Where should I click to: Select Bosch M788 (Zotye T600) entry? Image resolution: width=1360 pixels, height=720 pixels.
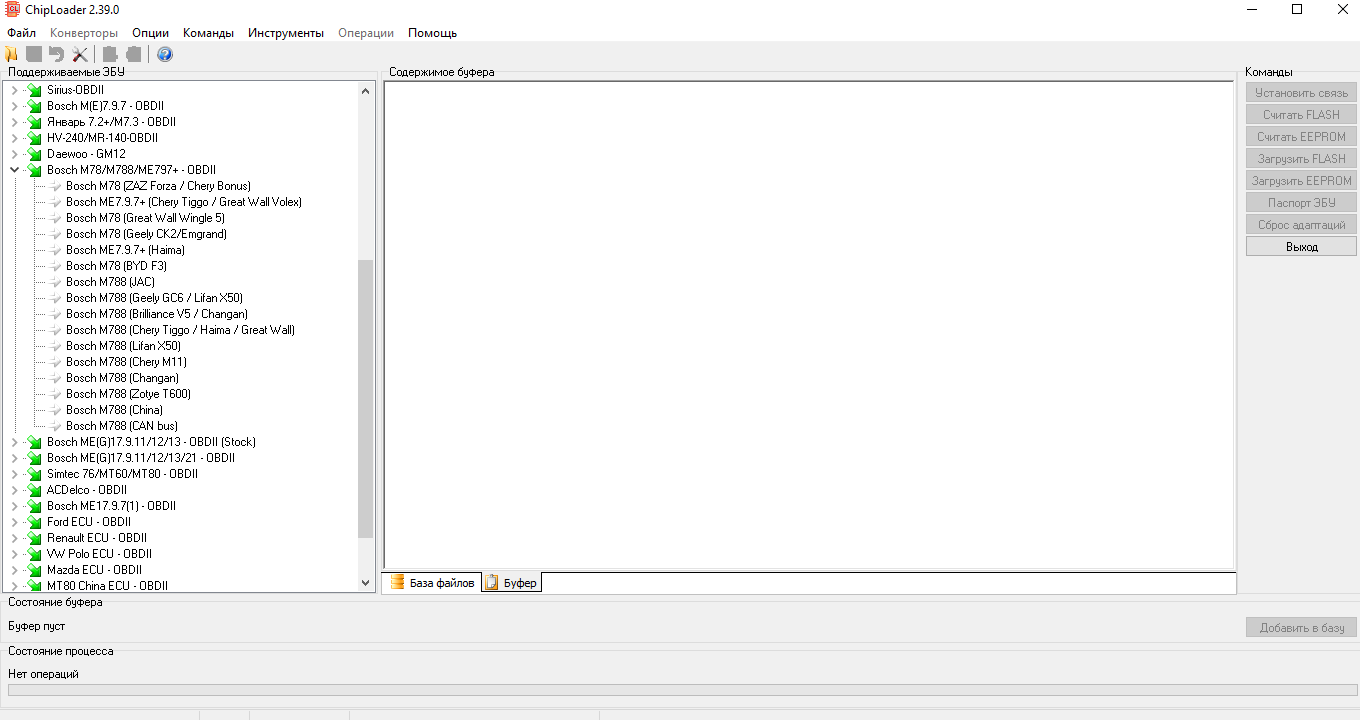click(128, 394)
